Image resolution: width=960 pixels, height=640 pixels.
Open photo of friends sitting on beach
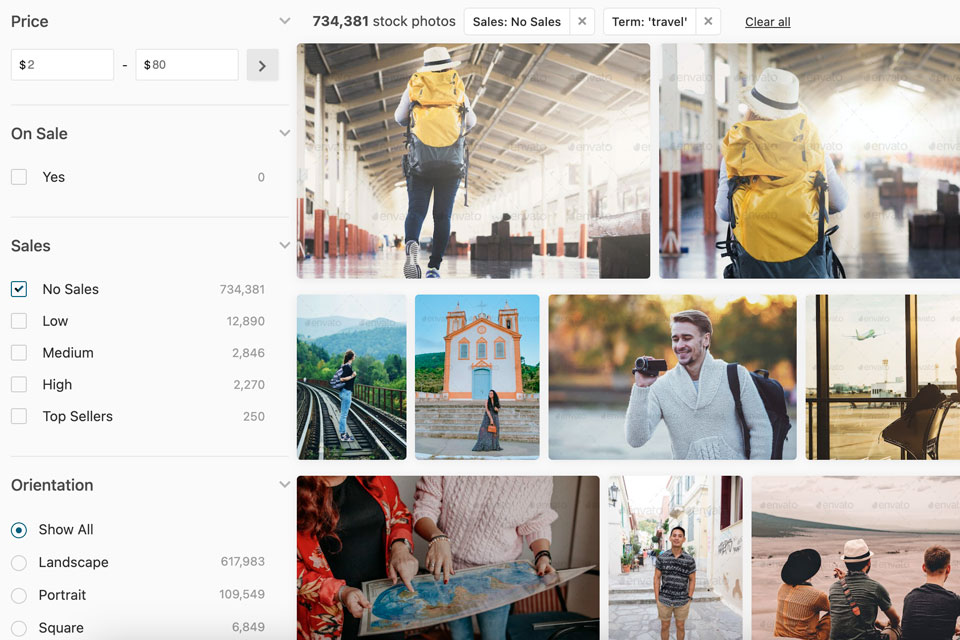856,558
